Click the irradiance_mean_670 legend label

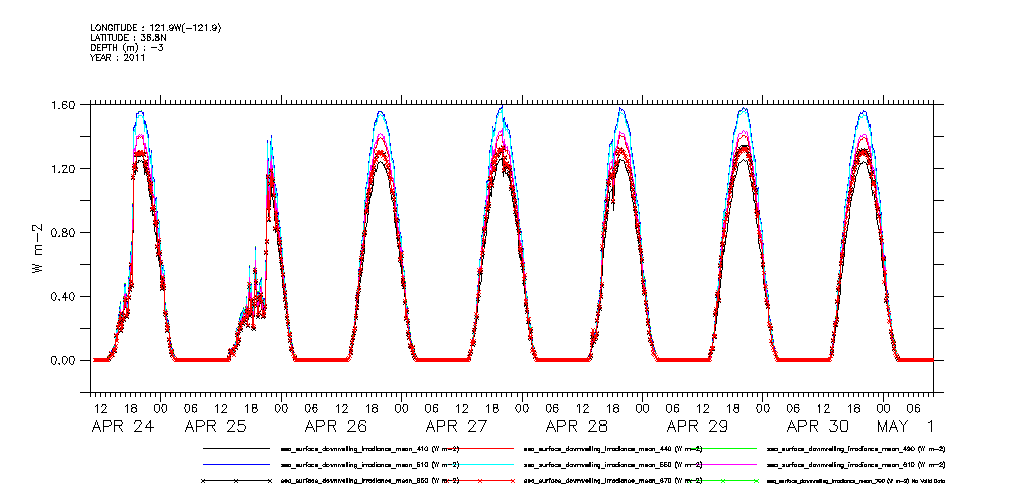[x=613, y=481]
